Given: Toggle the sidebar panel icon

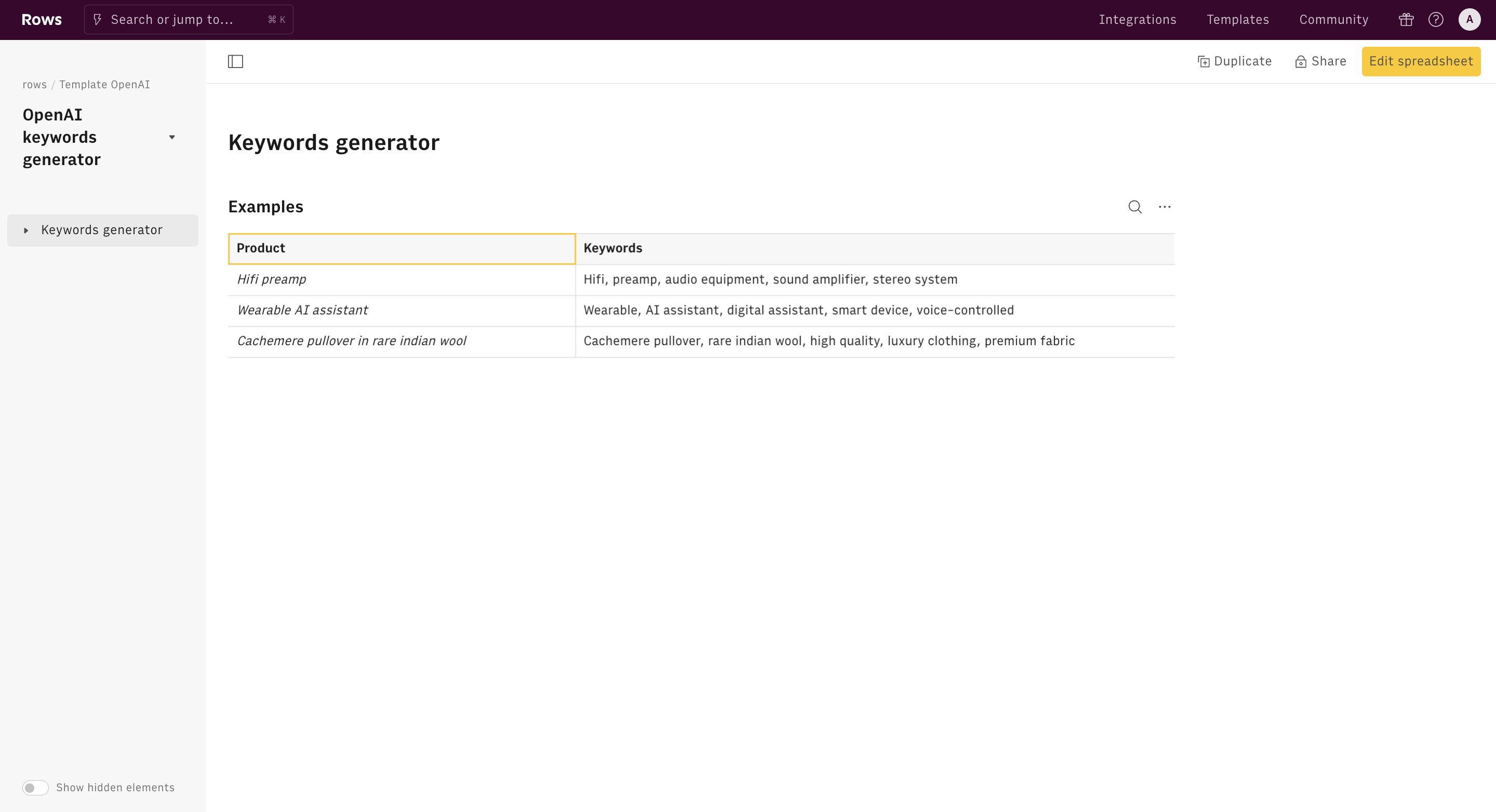Looking at the screenshot, I should click(x=235, y=62).
